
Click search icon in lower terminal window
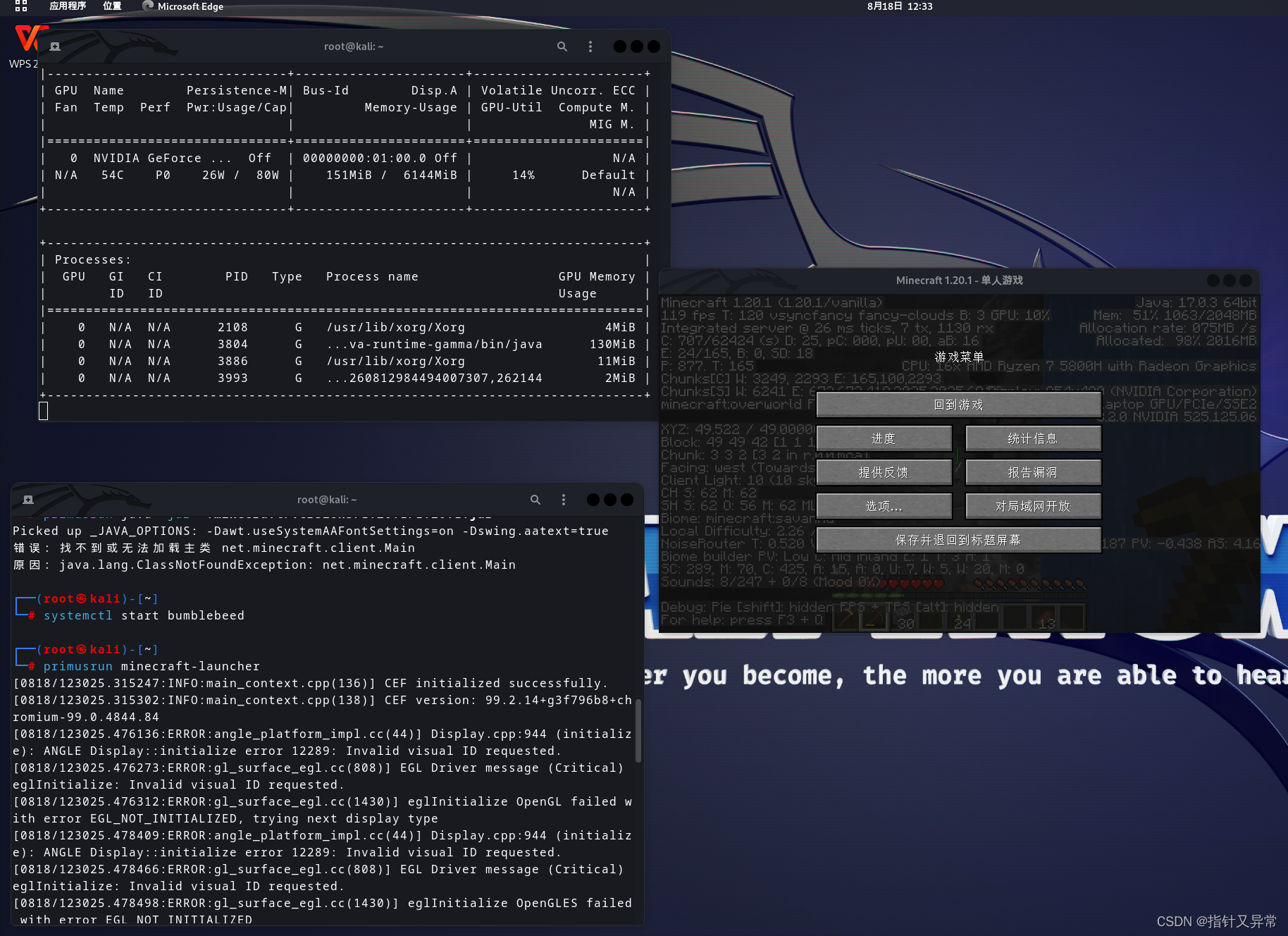click(535, 500)
